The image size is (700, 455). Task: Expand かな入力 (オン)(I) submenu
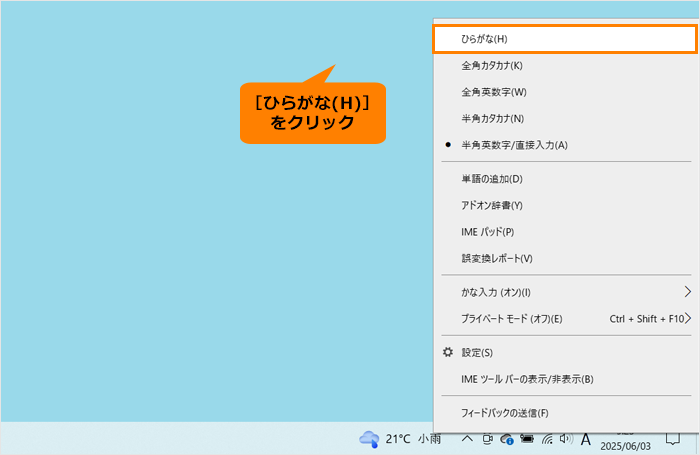[x=565, y=292]
